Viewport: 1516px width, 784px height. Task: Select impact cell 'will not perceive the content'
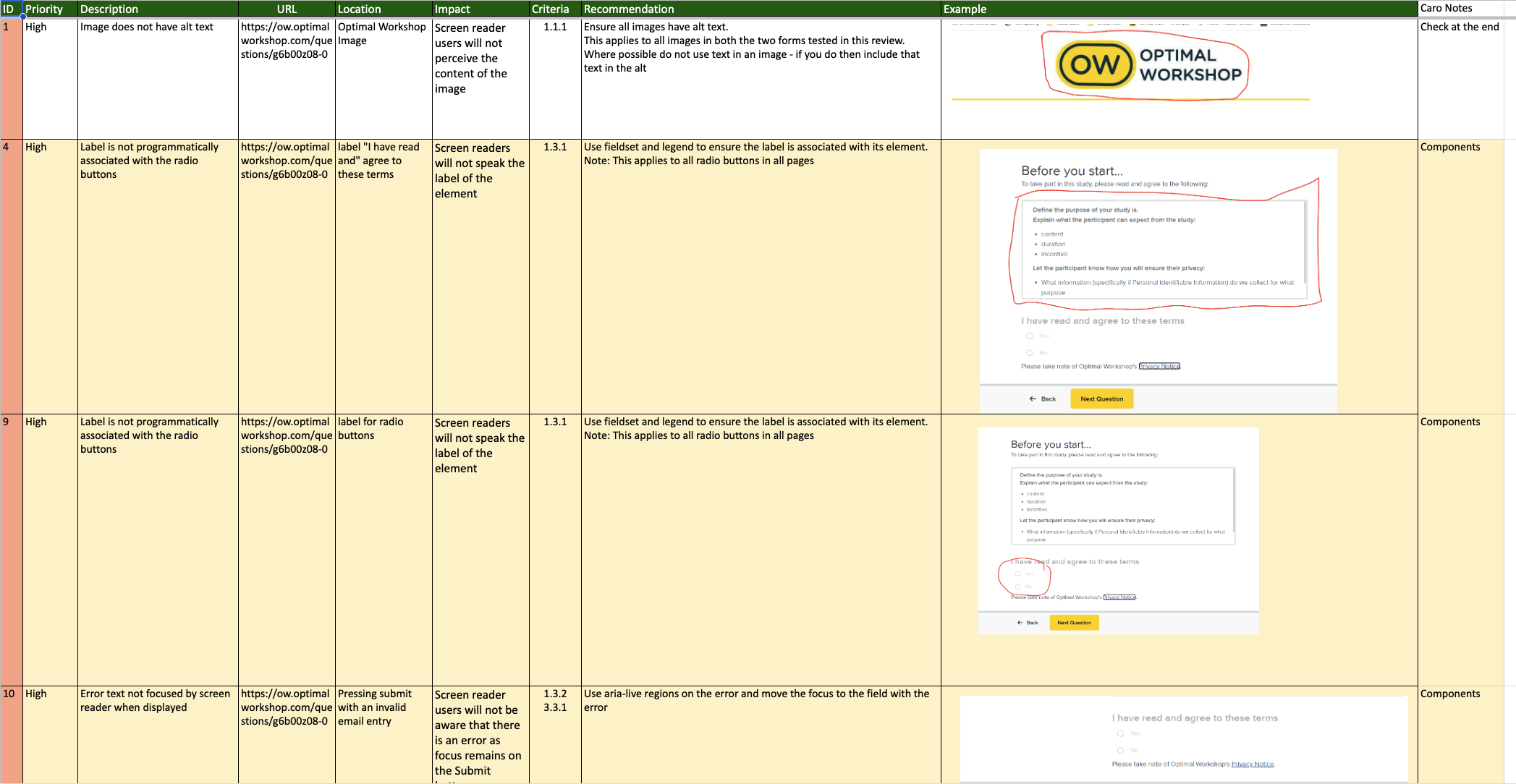(480, 78)
